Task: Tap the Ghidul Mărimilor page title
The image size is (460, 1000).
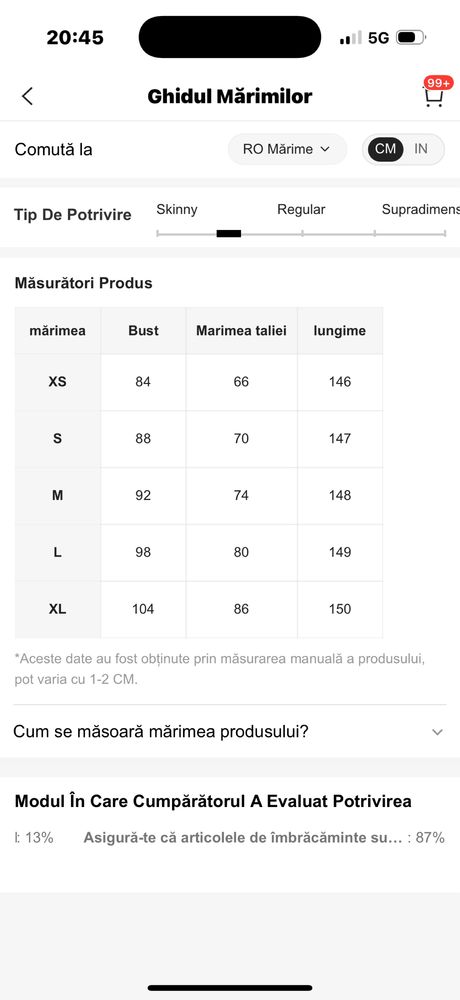Action: 230,96
